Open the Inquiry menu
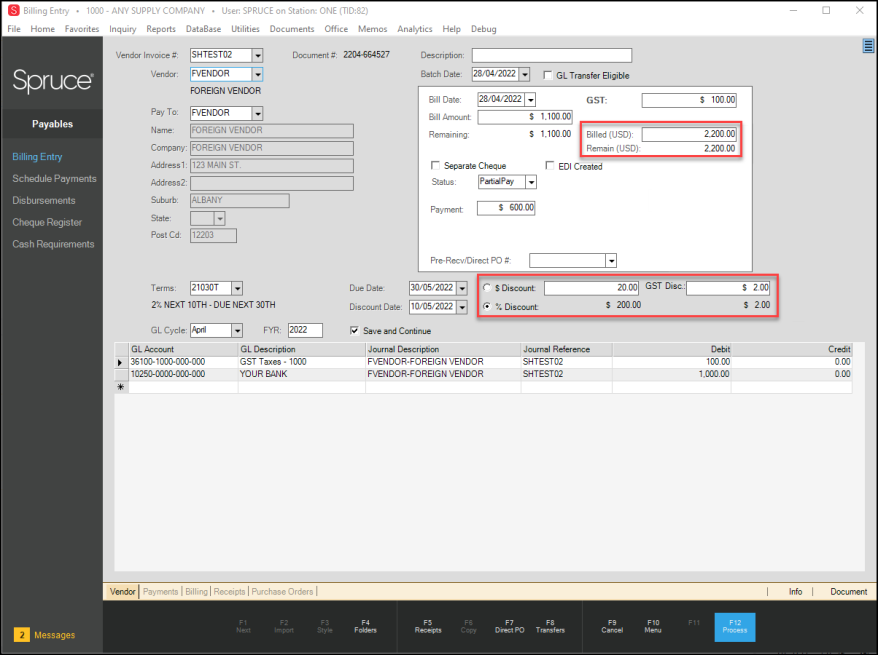 [123, 29]
